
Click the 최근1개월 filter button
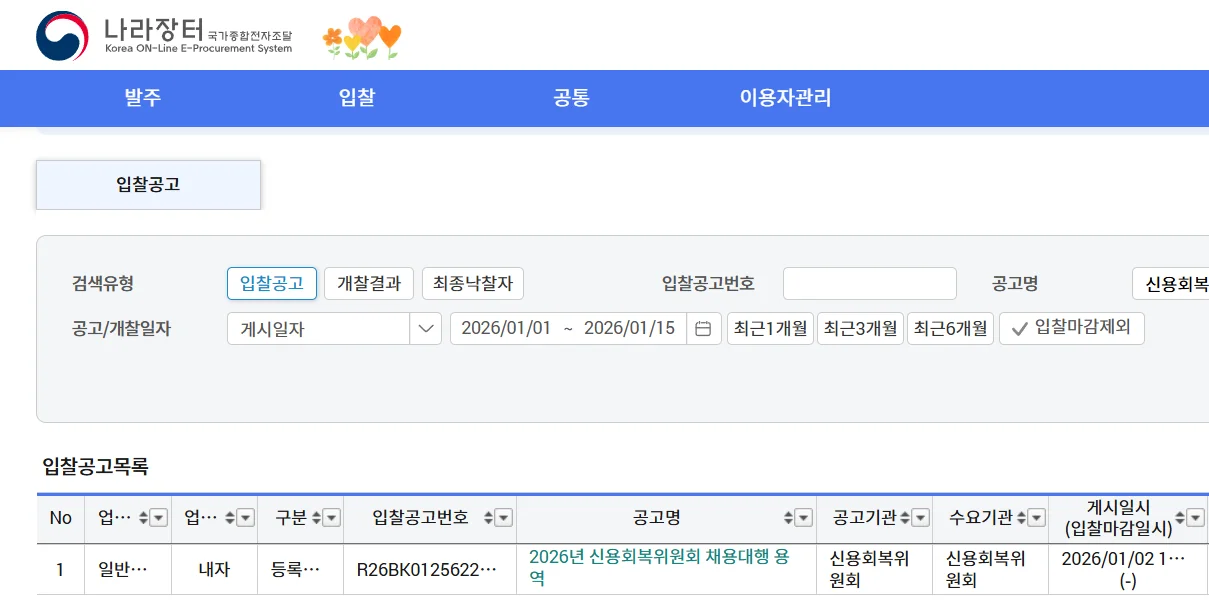tap(769, 328)
